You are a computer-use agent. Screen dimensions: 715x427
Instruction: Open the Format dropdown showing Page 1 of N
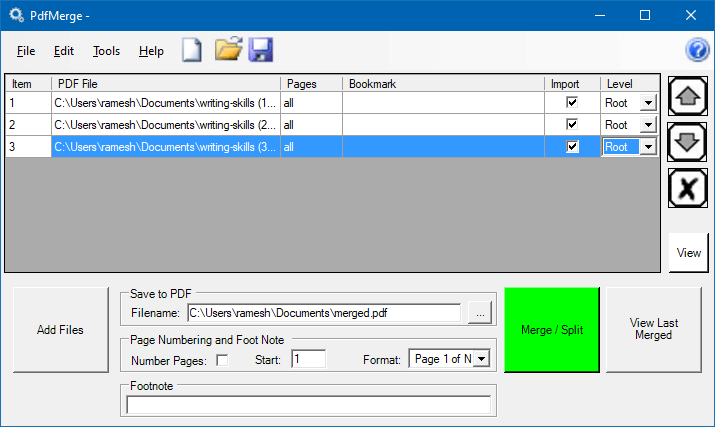pyautogui.click(x=482, y=359)
